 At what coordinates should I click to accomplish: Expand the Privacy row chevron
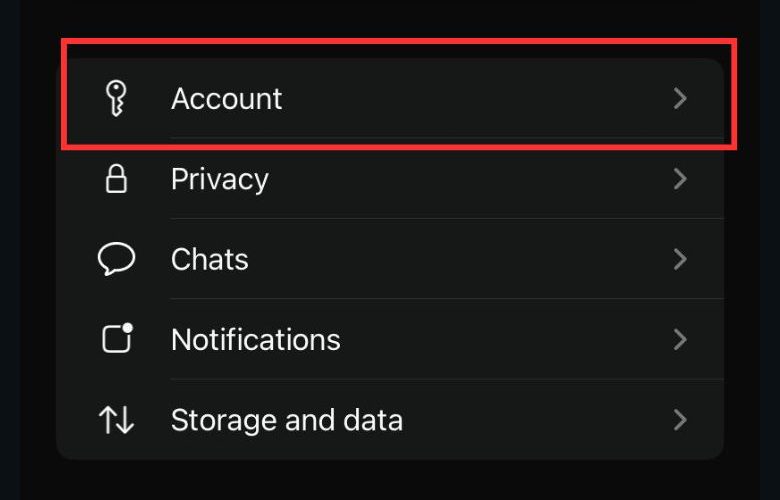pos(680,179)
